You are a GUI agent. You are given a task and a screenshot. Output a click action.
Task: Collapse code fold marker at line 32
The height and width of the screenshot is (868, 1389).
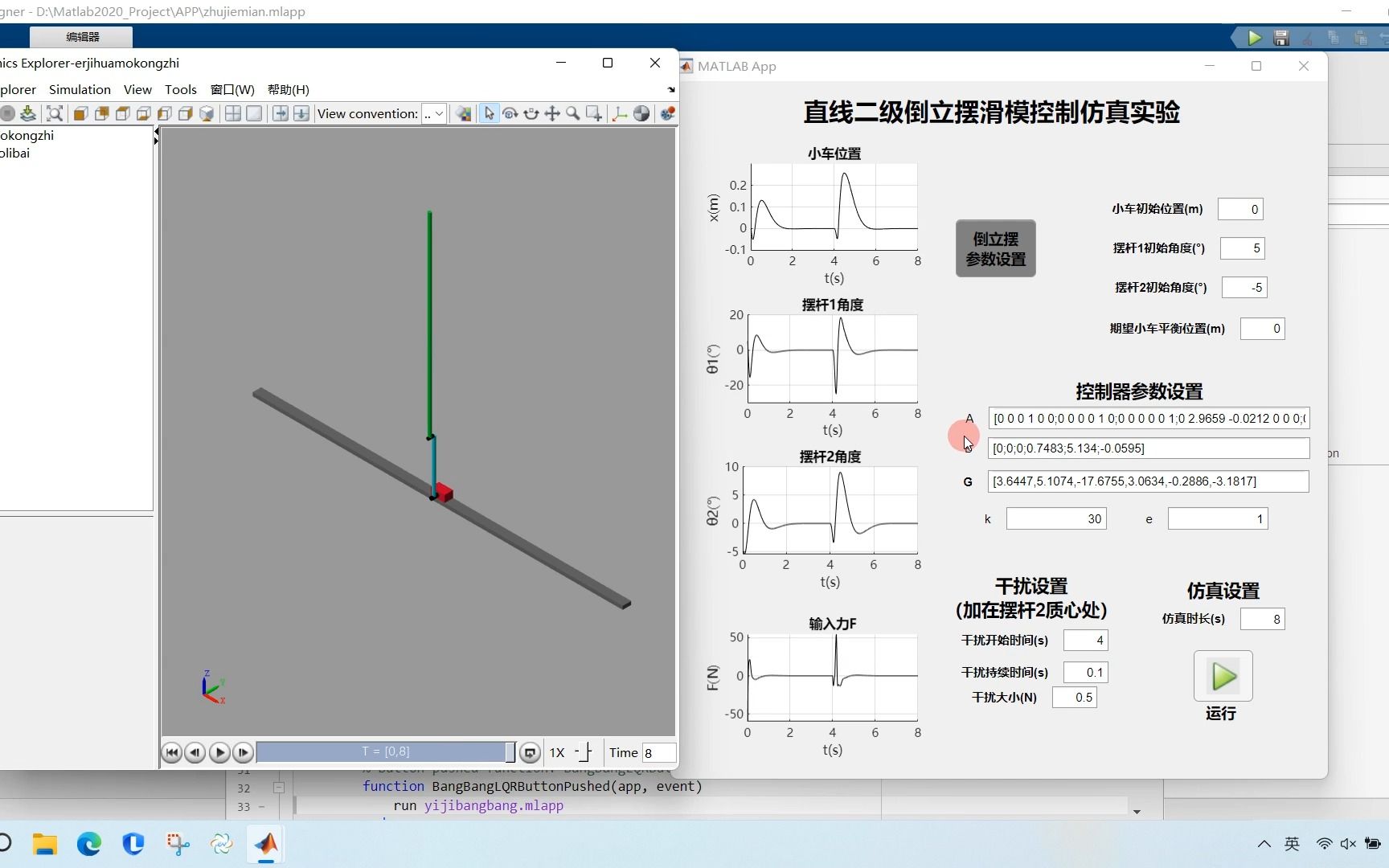(x=279, y=788)
